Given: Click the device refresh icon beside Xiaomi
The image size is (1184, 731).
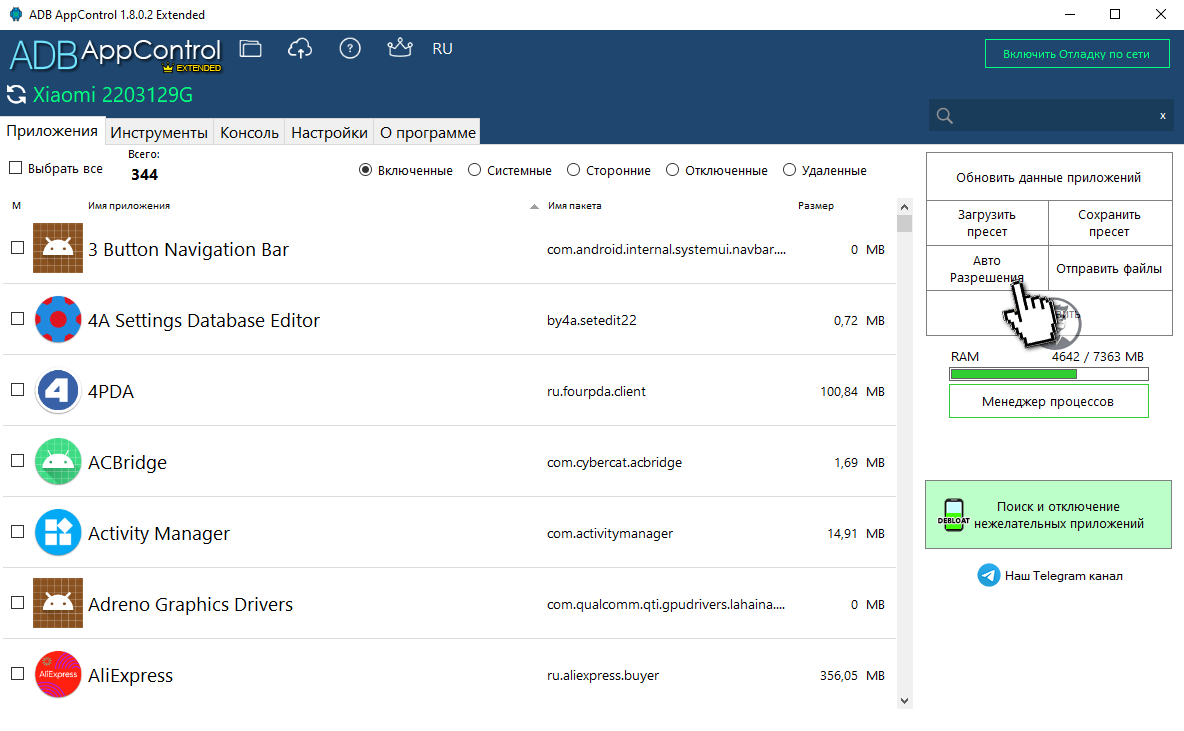Looking at the screenshot, I should (x=17, y=94).
